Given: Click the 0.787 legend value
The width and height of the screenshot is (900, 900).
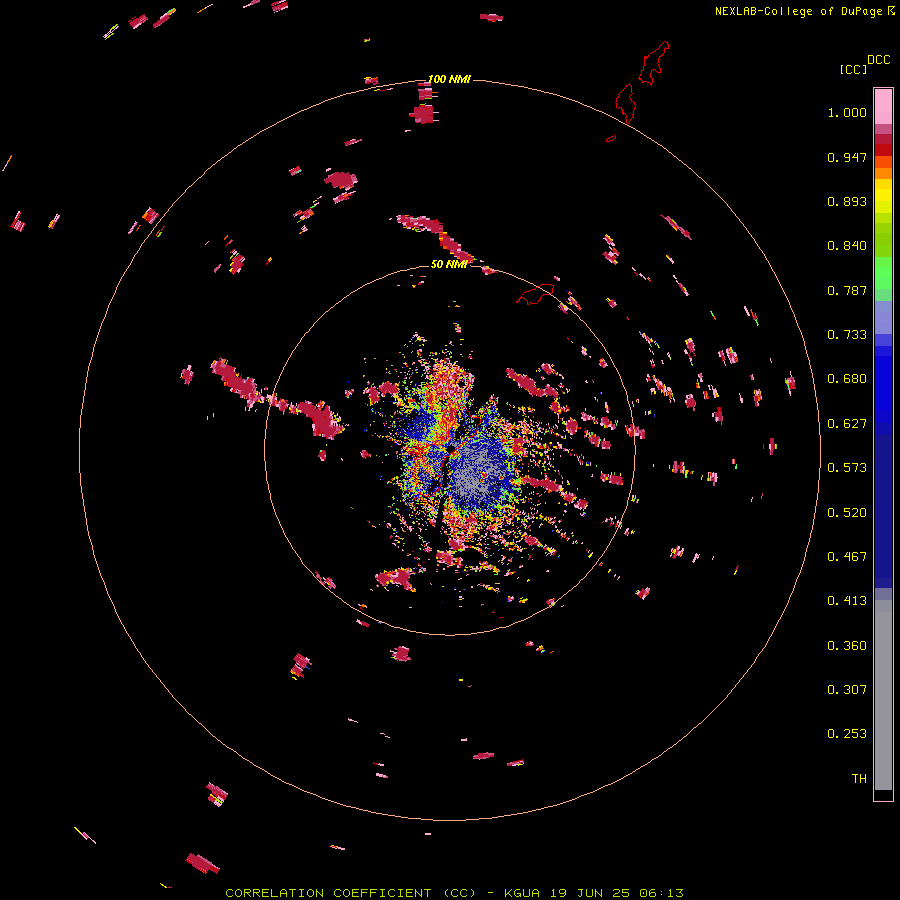Looking at the screenshot, I should click(847, 290).
